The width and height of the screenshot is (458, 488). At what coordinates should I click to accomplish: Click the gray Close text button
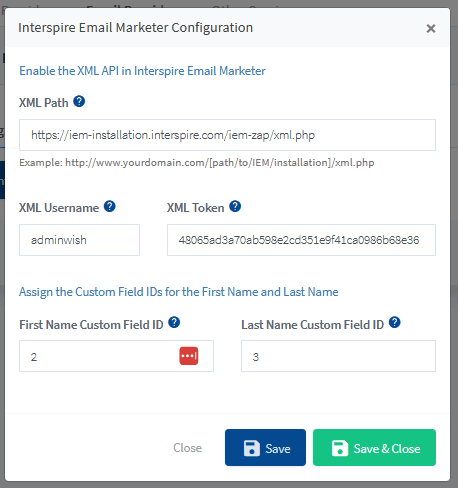(187, 448)
